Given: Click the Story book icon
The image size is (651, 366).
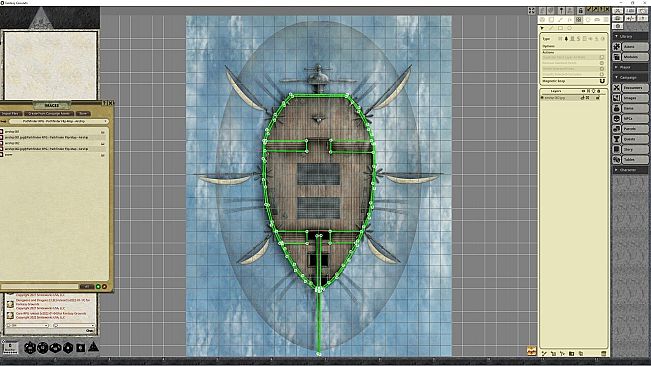Looking at the screenshot, I should [617, 149].
